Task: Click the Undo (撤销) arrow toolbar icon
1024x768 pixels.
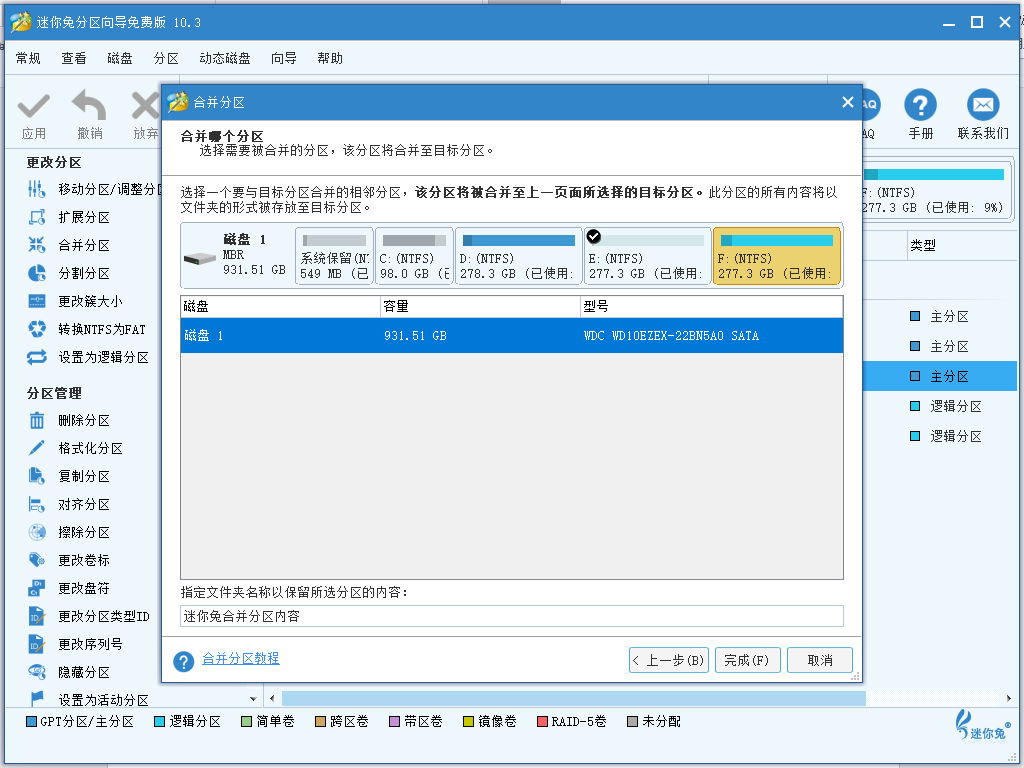Action: [x=89, y=106]
